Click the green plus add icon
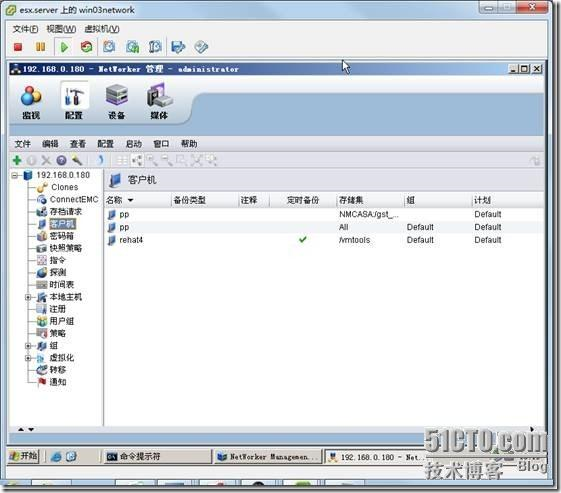 (17, 161)
